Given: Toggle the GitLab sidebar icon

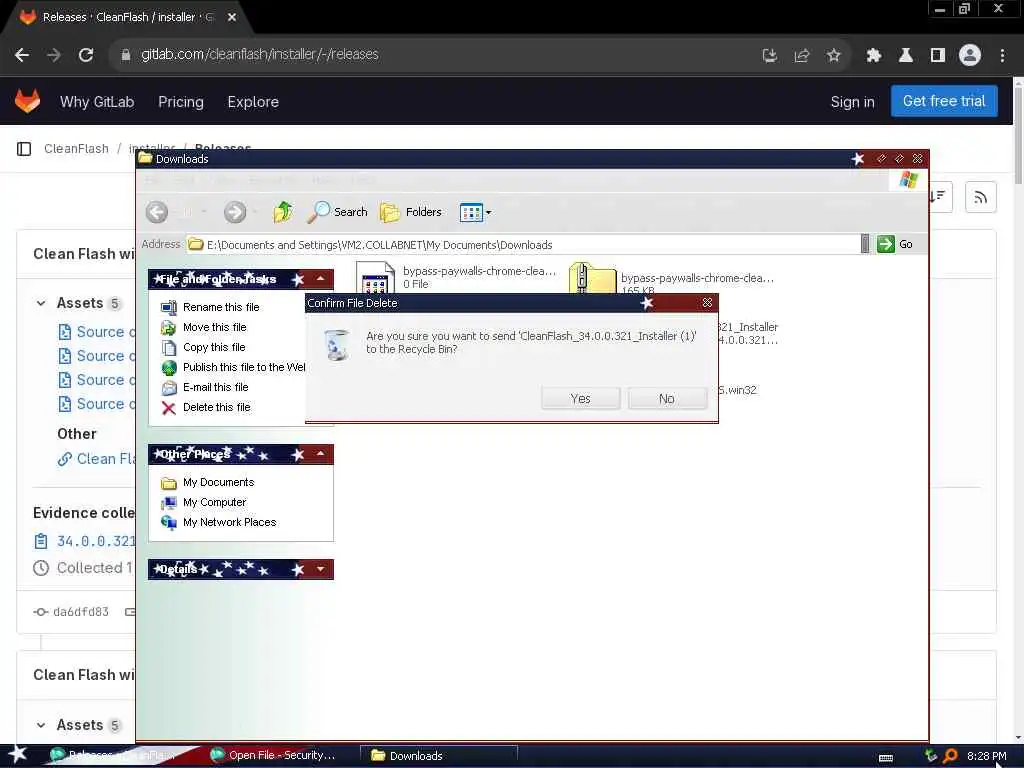Looking at the screenshot, I should [24, 149].
